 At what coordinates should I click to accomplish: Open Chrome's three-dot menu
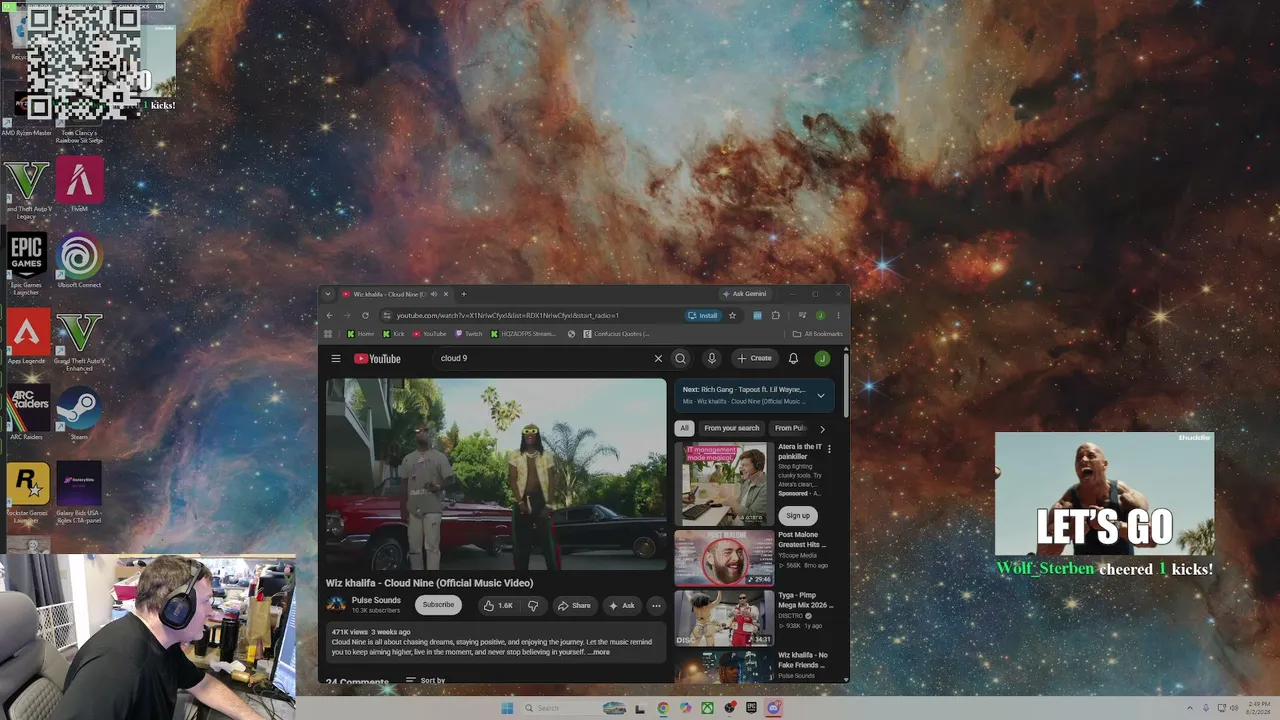pos(838,316)
